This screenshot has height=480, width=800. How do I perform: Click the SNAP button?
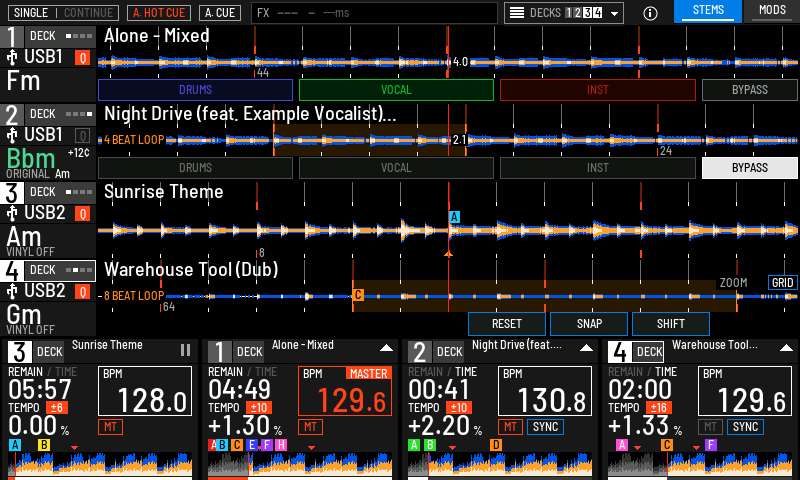pyautogui.click(x=589, y=324)
